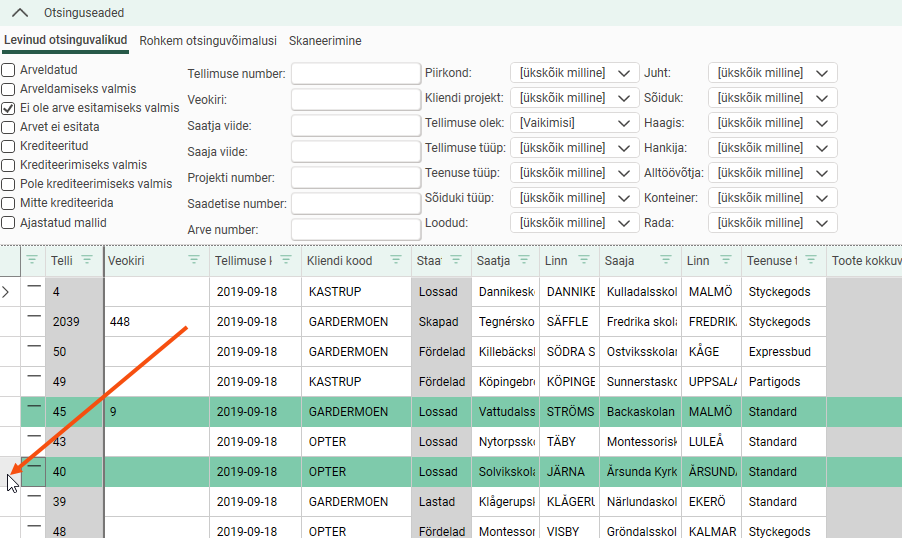The image size is (902, 538).
Task: Enable the Arveldatud checkbox
Action: 8,70
